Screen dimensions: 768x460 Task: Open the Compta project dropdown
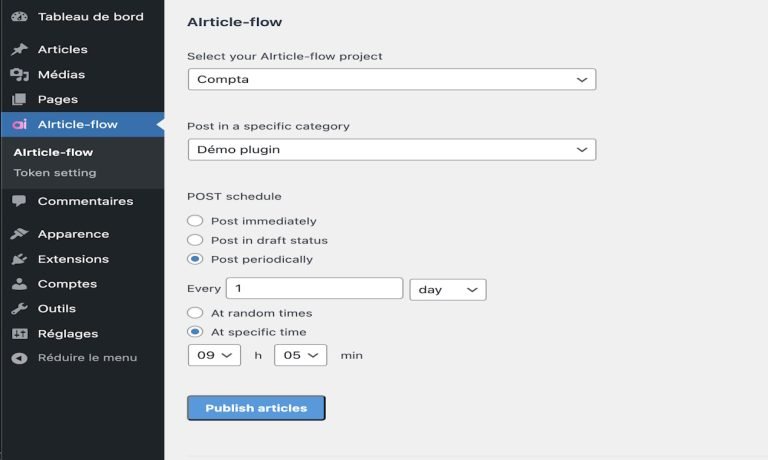pos(391,79)
